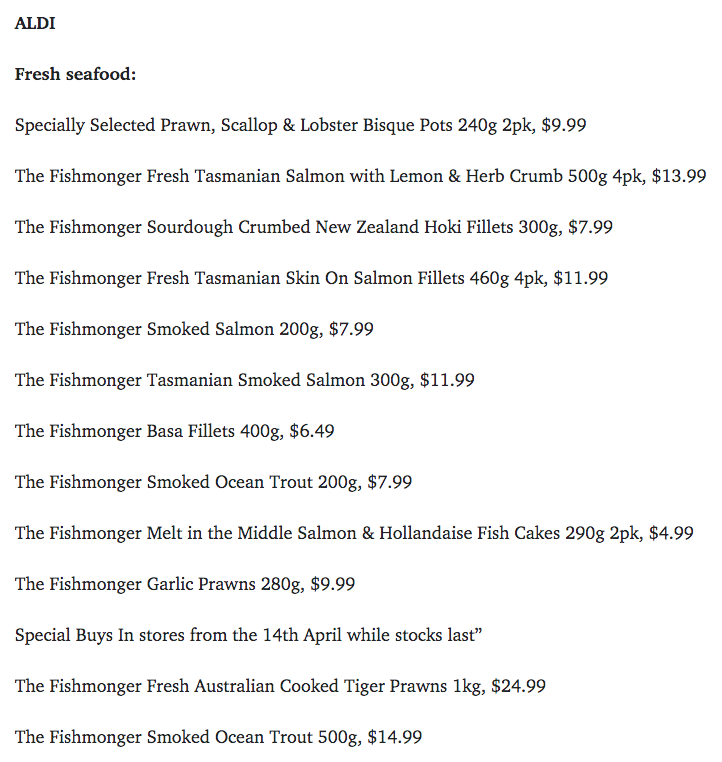This screenshot has height=762, width=722.
Task: Click the Lemon & Herb Crumb salmon line
Action: 361,176
